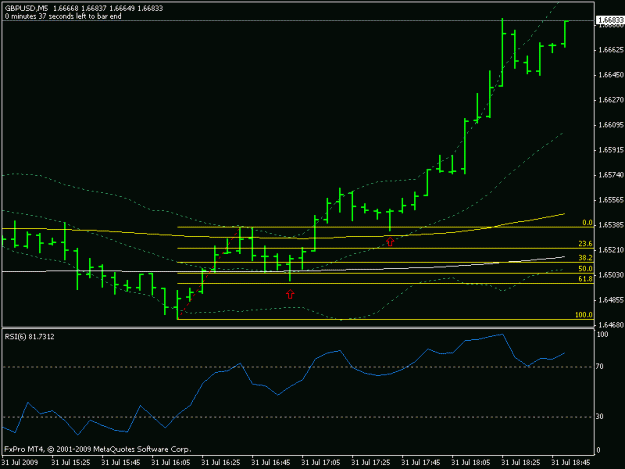Click the 1.65385 price axis label
Viewport: 625px width, 469px height.
611,225
